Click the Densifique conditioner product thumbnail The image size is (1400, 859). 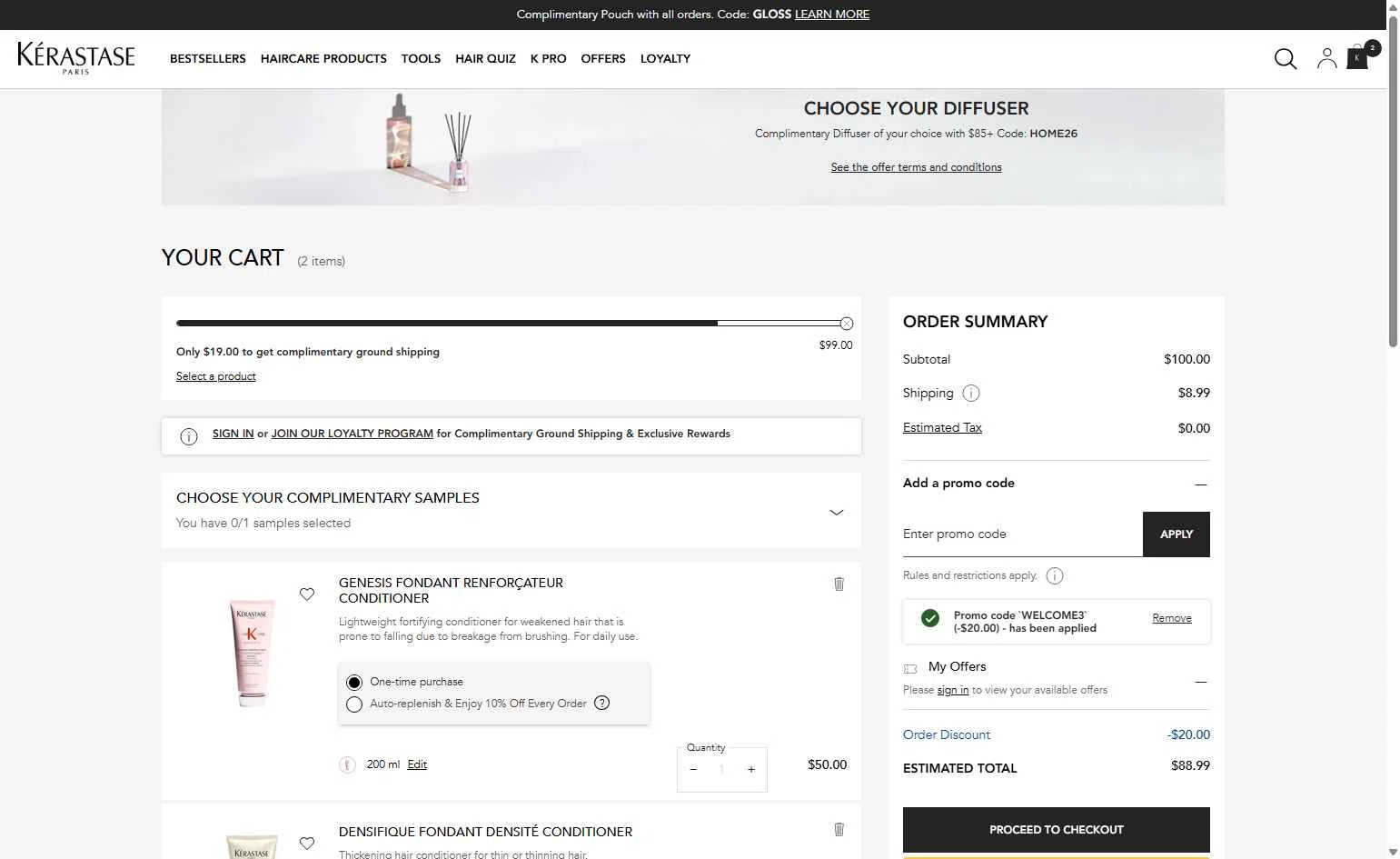click(x=252, y=846)
